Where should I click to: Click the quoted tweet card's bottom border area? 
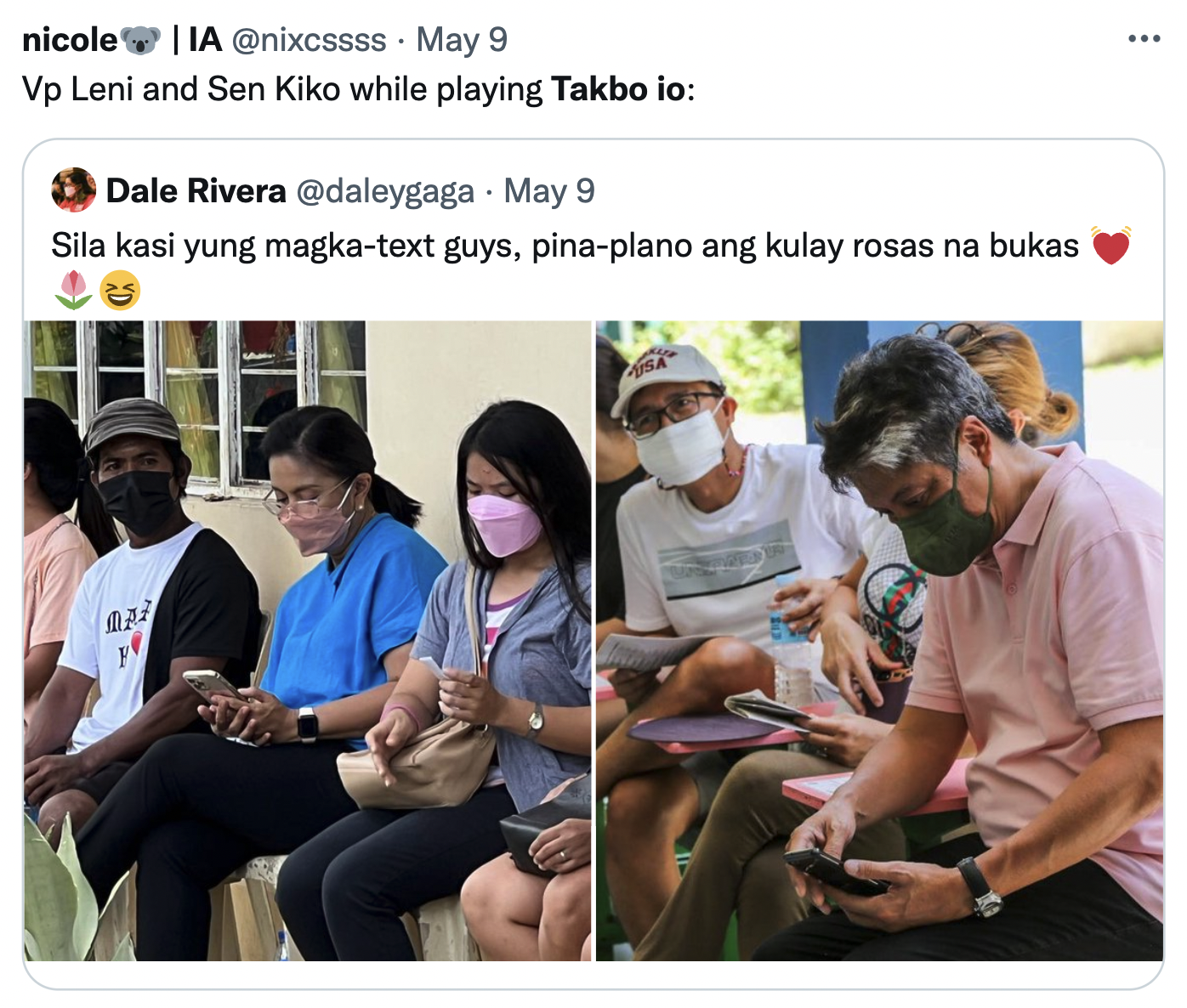point(593,976)
